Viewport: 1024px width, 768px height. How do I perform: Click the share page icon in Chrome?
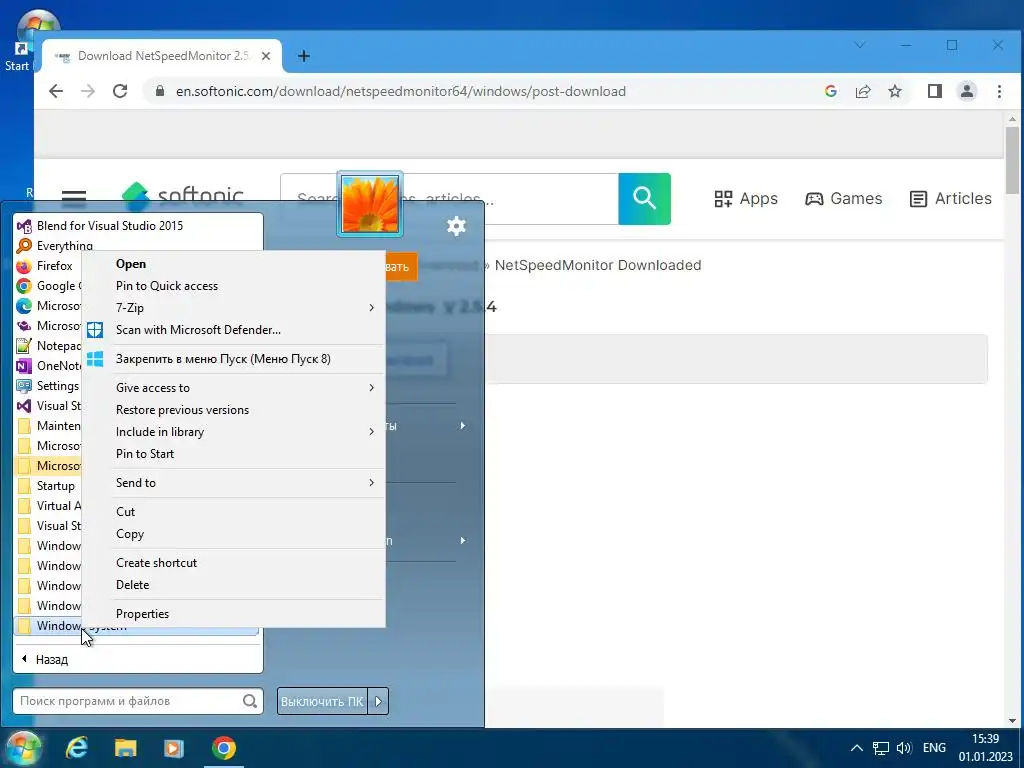(863, 91)
